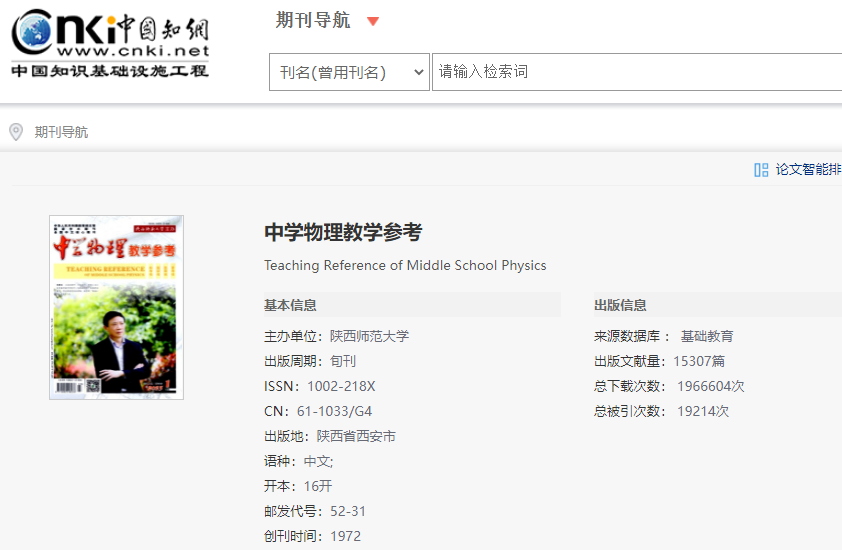Click the 中国知识基础设施工程 logo caption
Screen dimensions: 842x550
(x=110, y=70)
